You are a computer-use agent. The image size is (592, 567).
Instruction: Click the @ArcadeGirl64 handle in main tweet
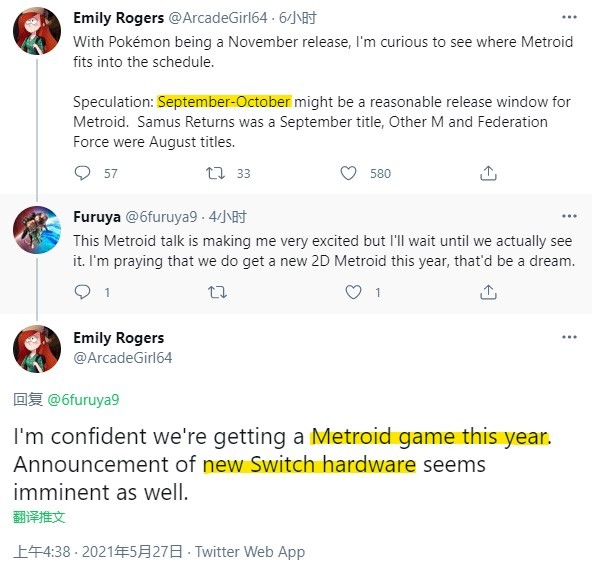click(x=123, y=357)
